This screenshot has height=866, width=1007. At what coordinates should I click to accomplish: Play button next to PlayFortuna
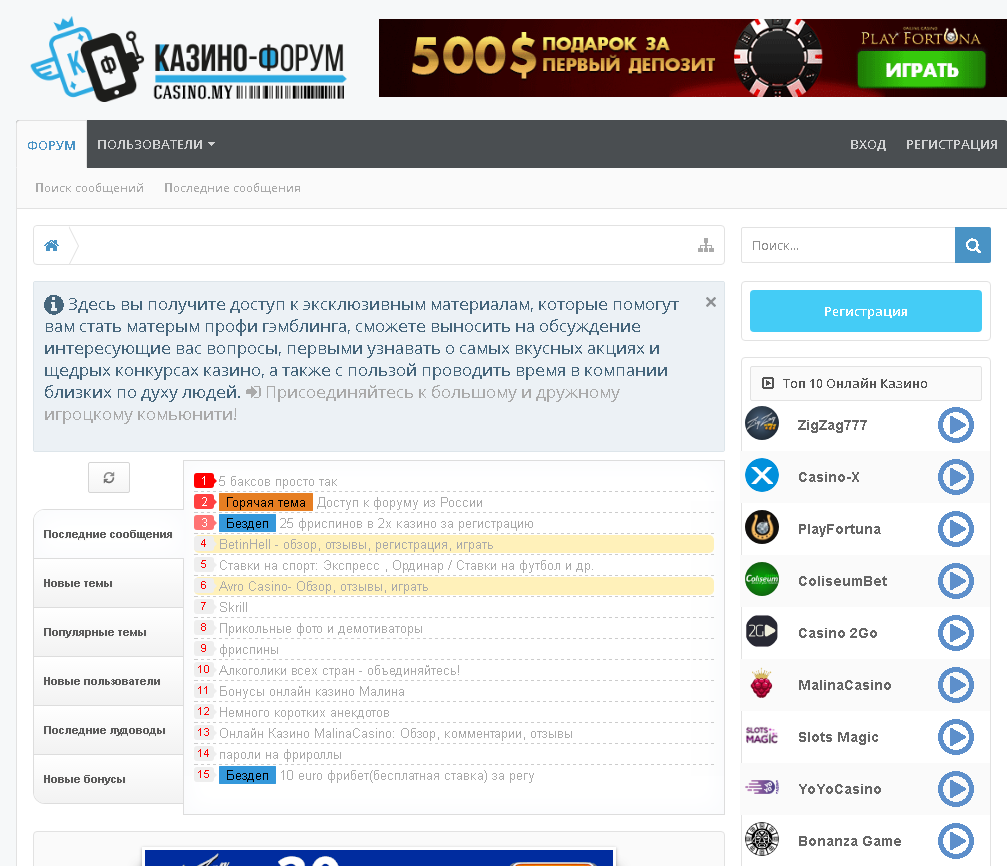pyautogui.click(x=956, y=529)
